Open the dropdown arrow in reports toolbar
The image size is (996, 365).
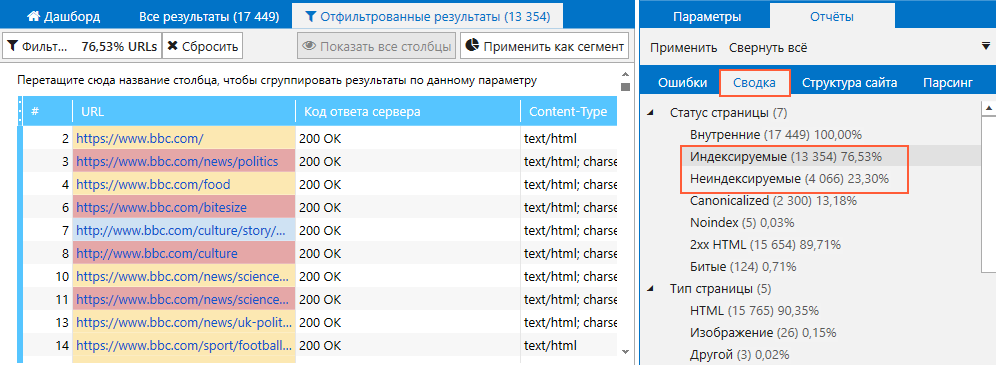pos(986,46)
